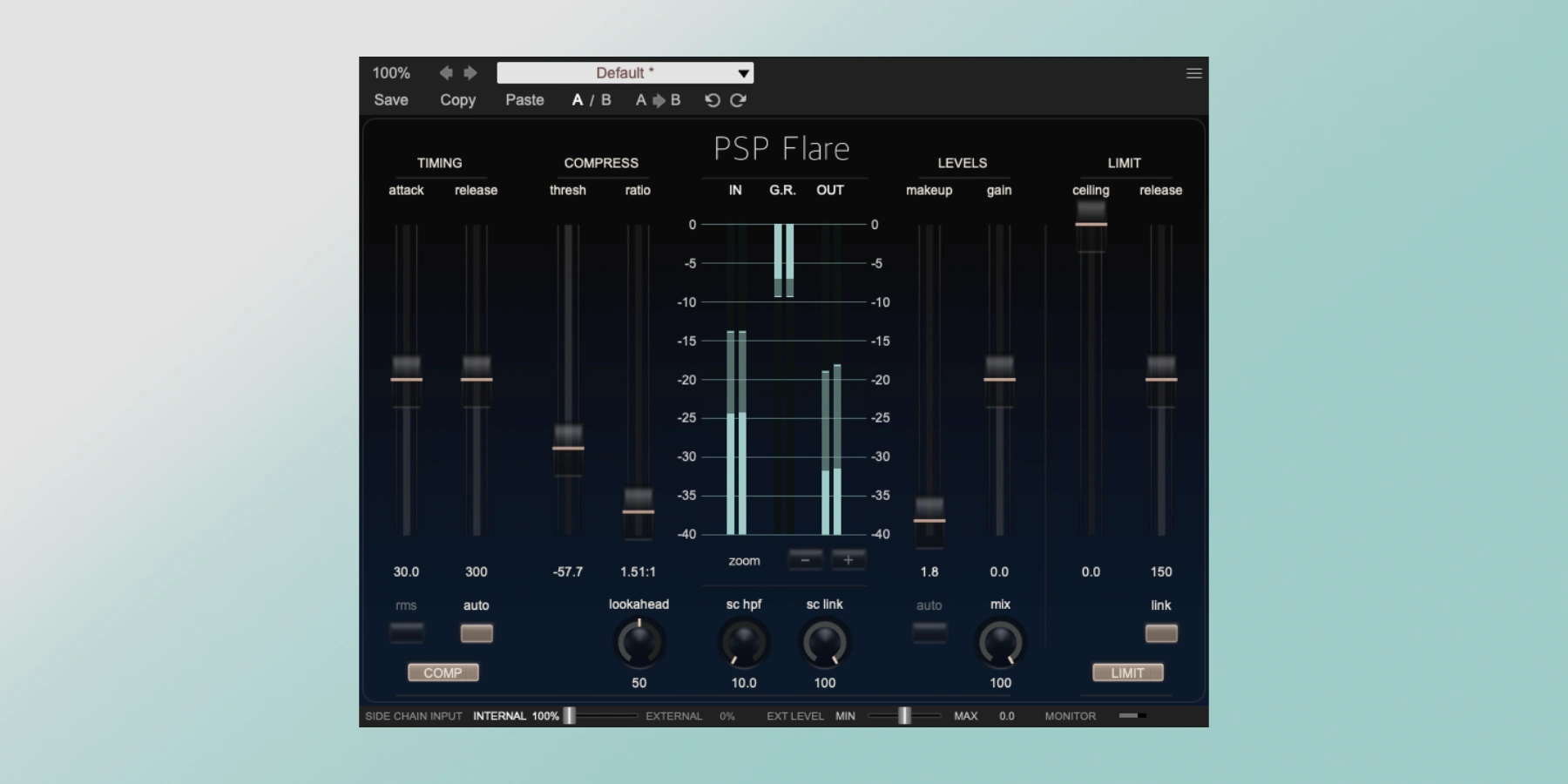Click the lookahead knob
This screenshot has height=784, width=1568.
pyautogui.click(x=639, y=644)
